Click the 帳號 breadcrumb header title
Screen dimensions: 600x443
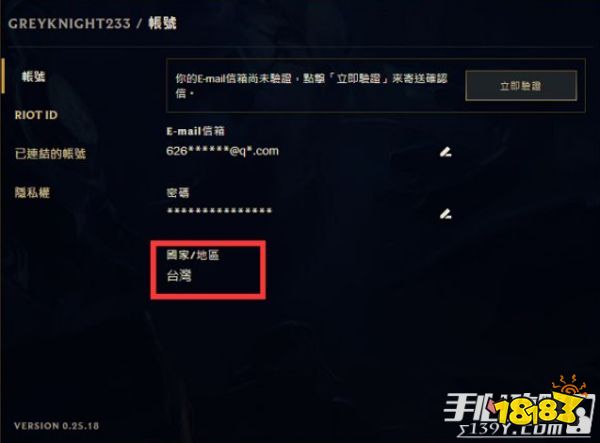point(163,23)
